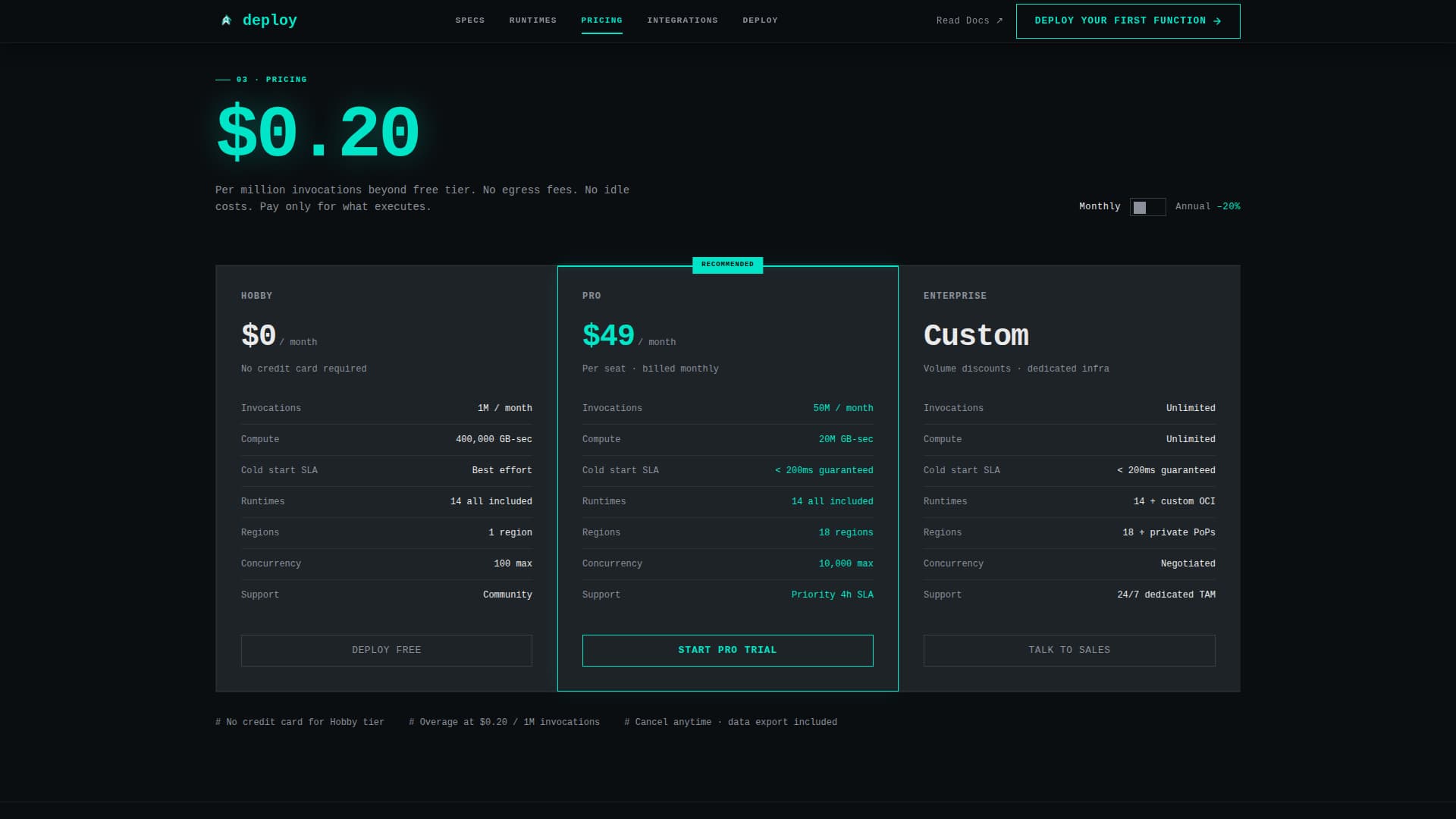Select the Monthly billing label
1456x819 pixels.
coord(1099,206)
